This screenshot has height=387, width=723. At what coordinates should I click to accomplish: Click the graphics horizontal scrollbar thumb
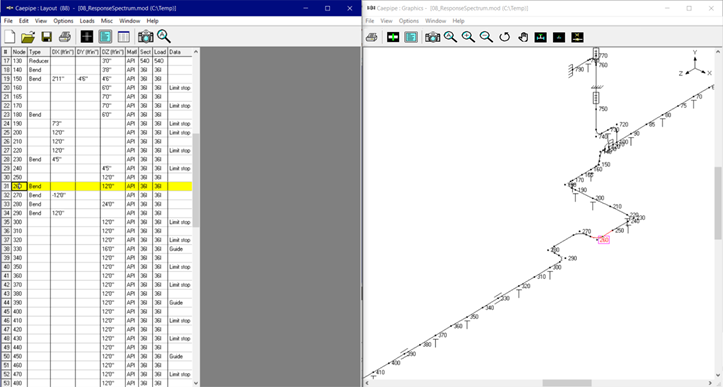tap(567, 383)
